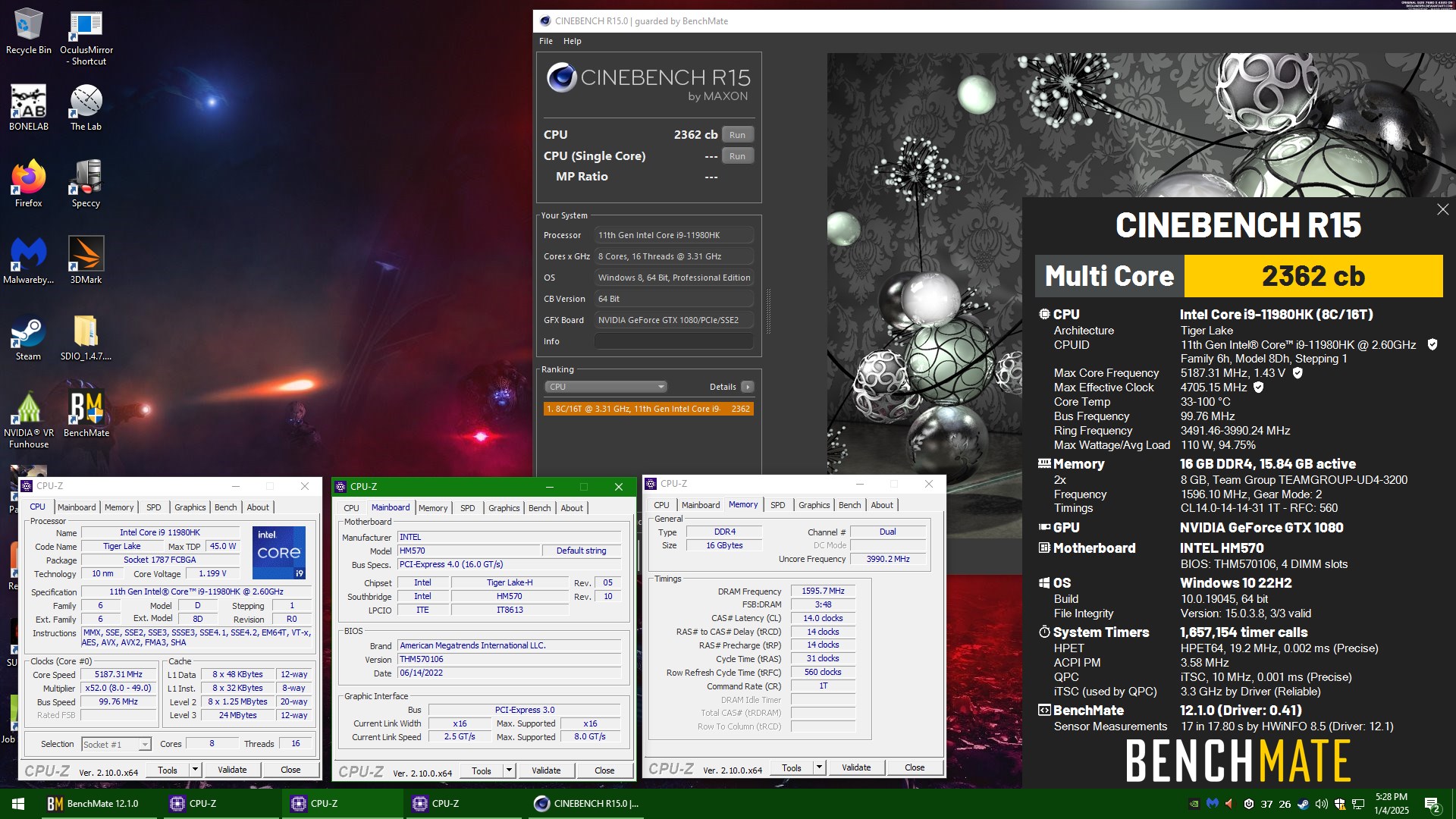Click Close in the right CPU-Z Memory window
Image resolution: width=1456 pixels, height=819 pixels.
(x=915, y=767)
